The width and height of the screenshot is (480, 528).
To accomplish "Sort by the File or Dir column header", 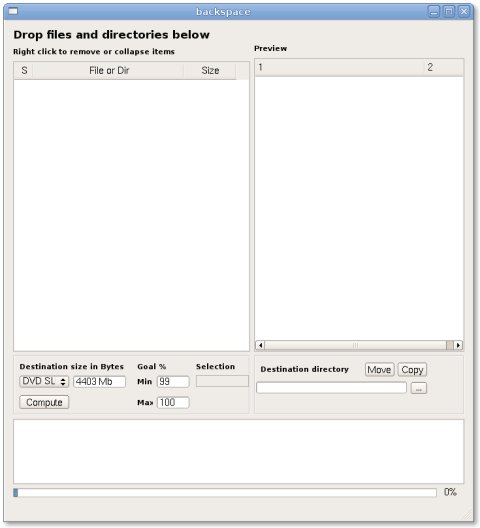I will (x=109, y=70).
